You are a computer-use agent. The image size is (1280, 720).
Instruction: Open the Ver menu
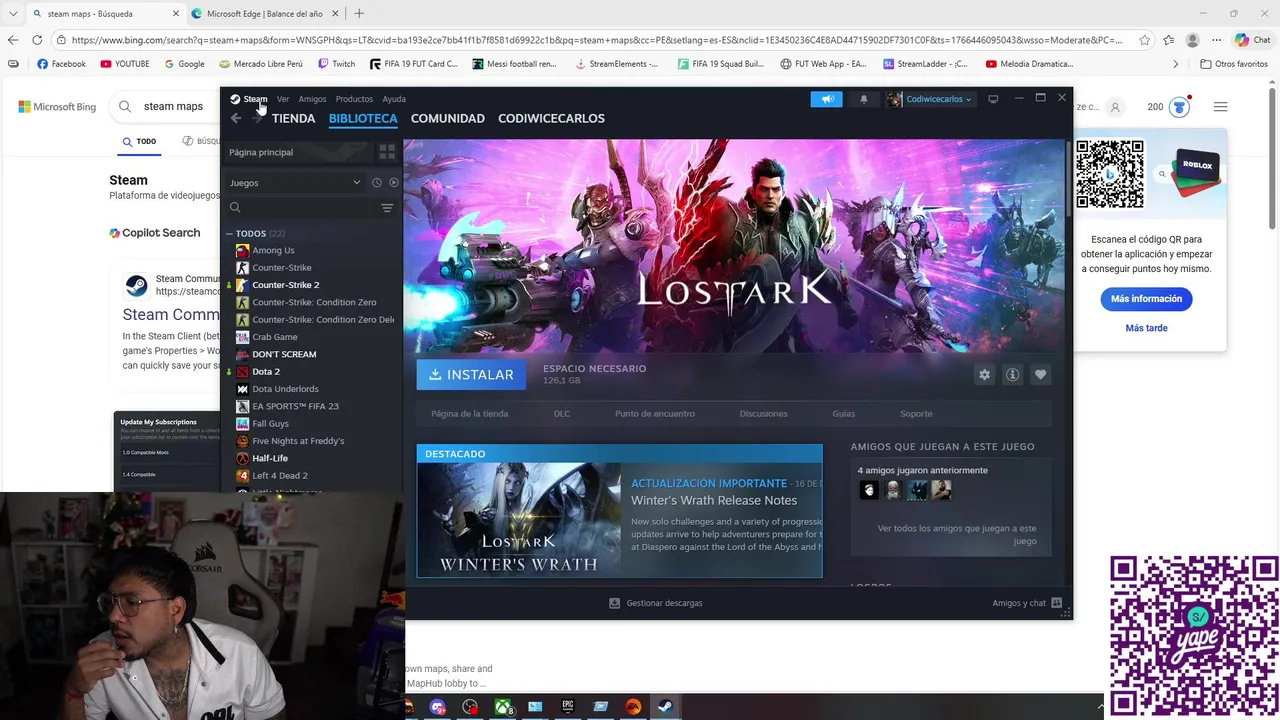click(283, 99)
